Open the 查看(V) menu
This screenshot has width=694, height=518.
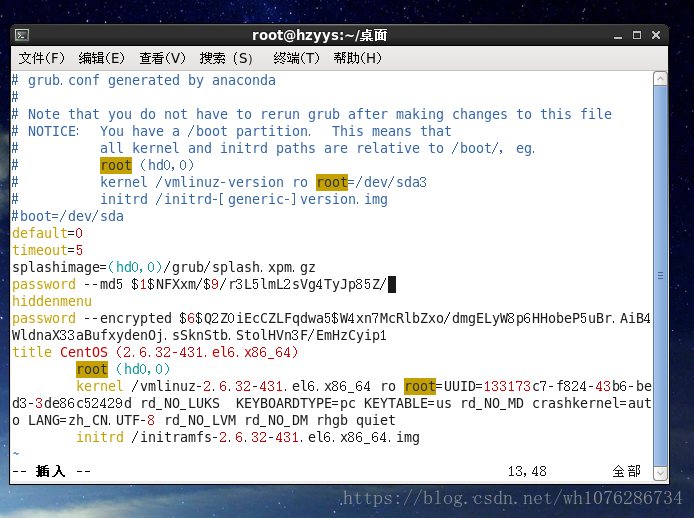162,58
